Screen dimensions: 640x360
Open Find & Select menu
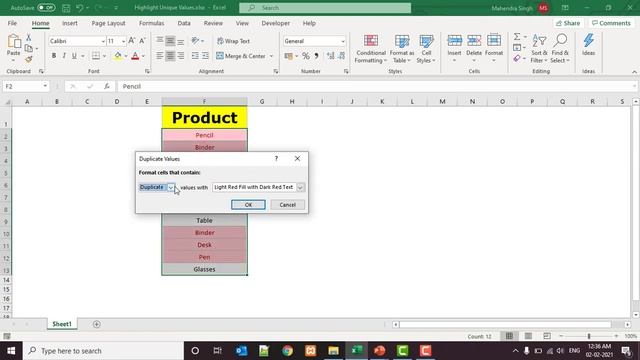[560, 49]
